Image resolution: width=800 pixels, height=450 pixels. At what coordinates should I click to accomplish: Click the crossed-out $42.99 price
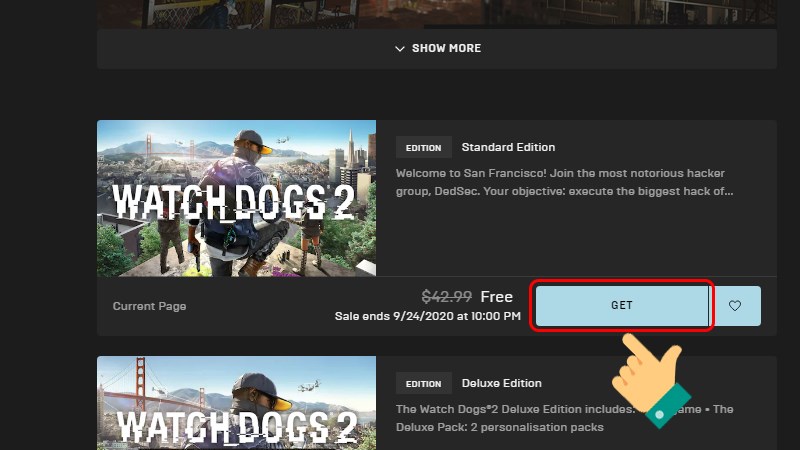click(446, 296)
